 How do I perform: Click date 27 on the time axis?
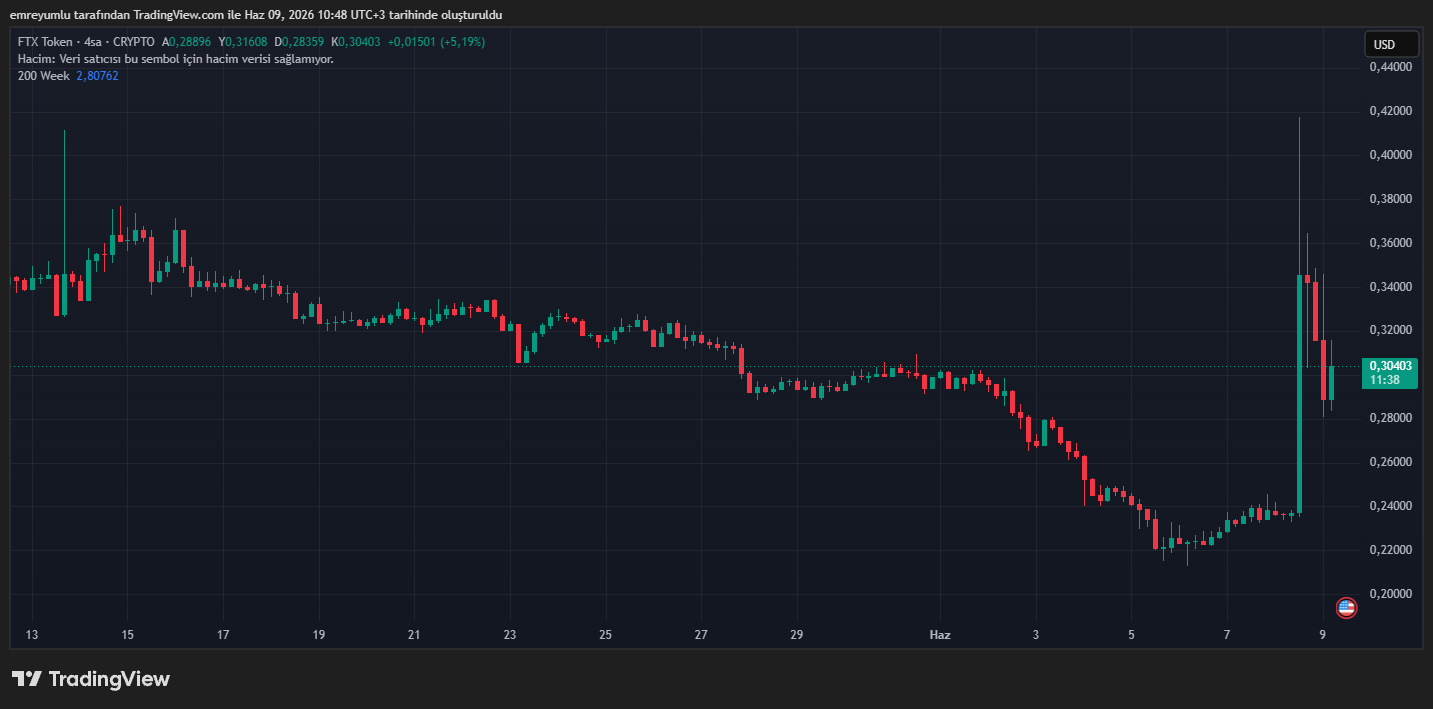pos(701,635)
